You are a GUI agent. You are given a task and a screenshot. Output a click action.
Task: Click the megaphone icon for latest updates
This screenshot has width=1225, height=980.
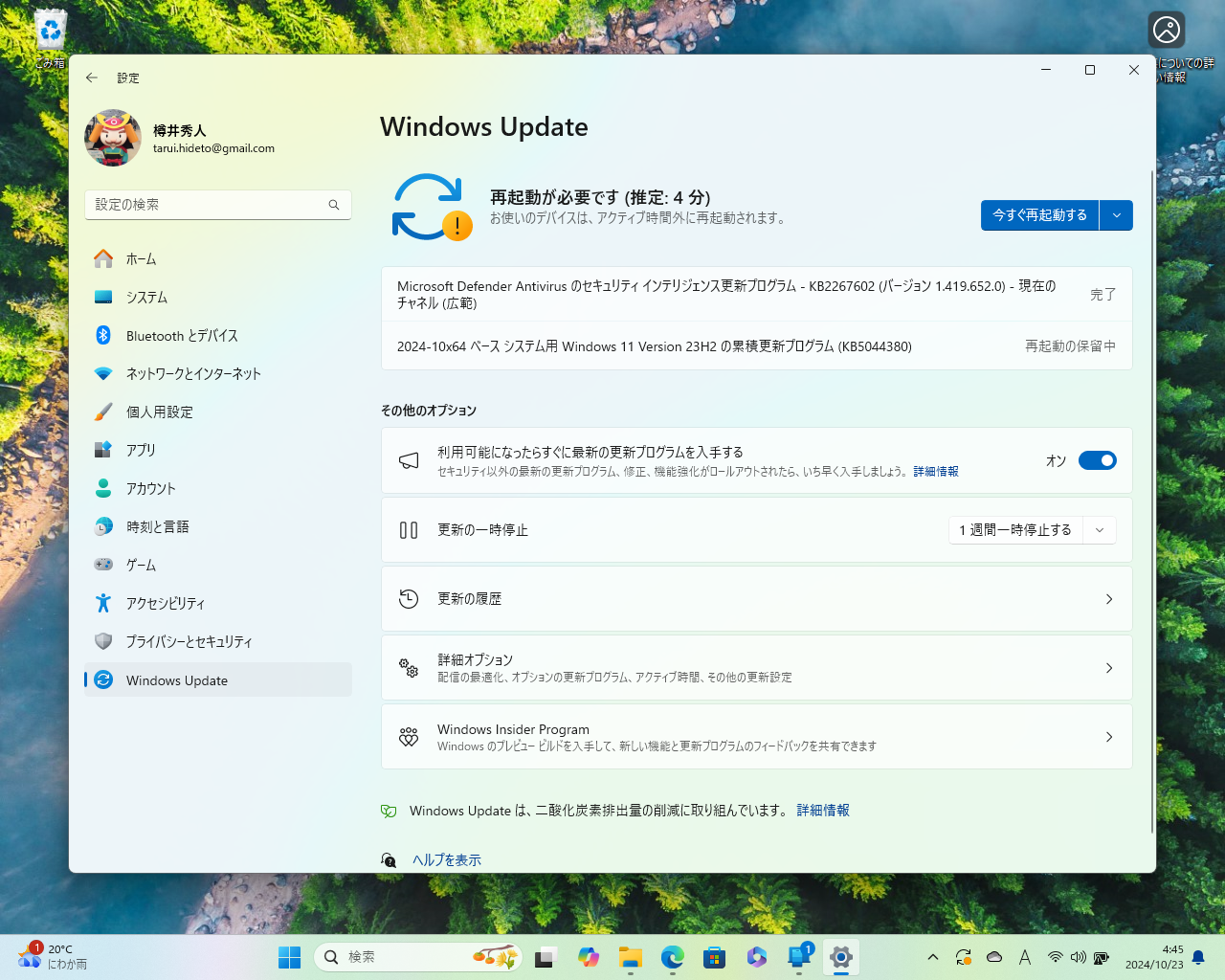tap(409, 460)
